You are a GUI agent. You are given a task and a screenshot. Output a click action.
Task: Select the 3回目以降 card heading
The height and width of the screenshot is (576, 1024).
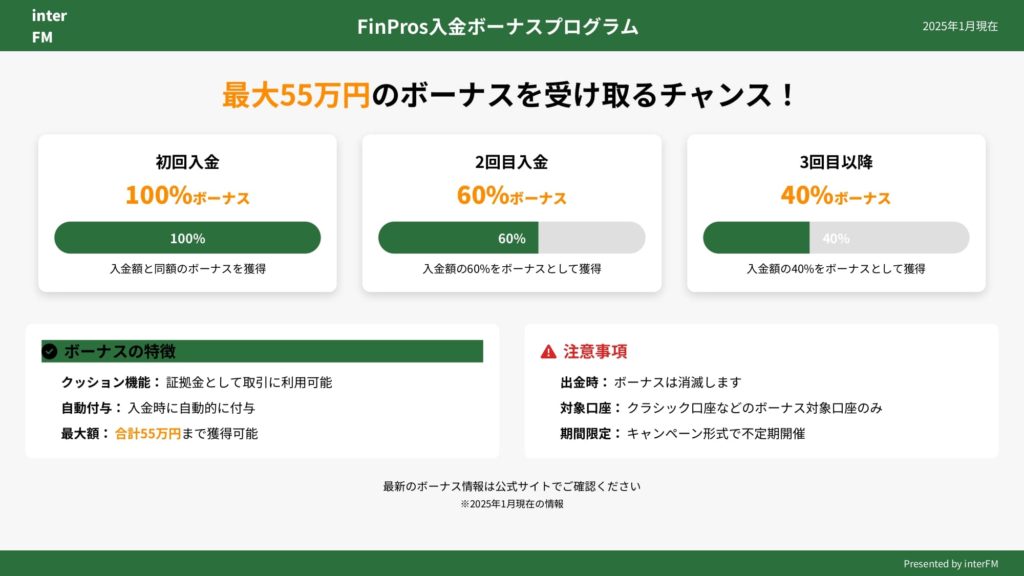click(836, 162)
